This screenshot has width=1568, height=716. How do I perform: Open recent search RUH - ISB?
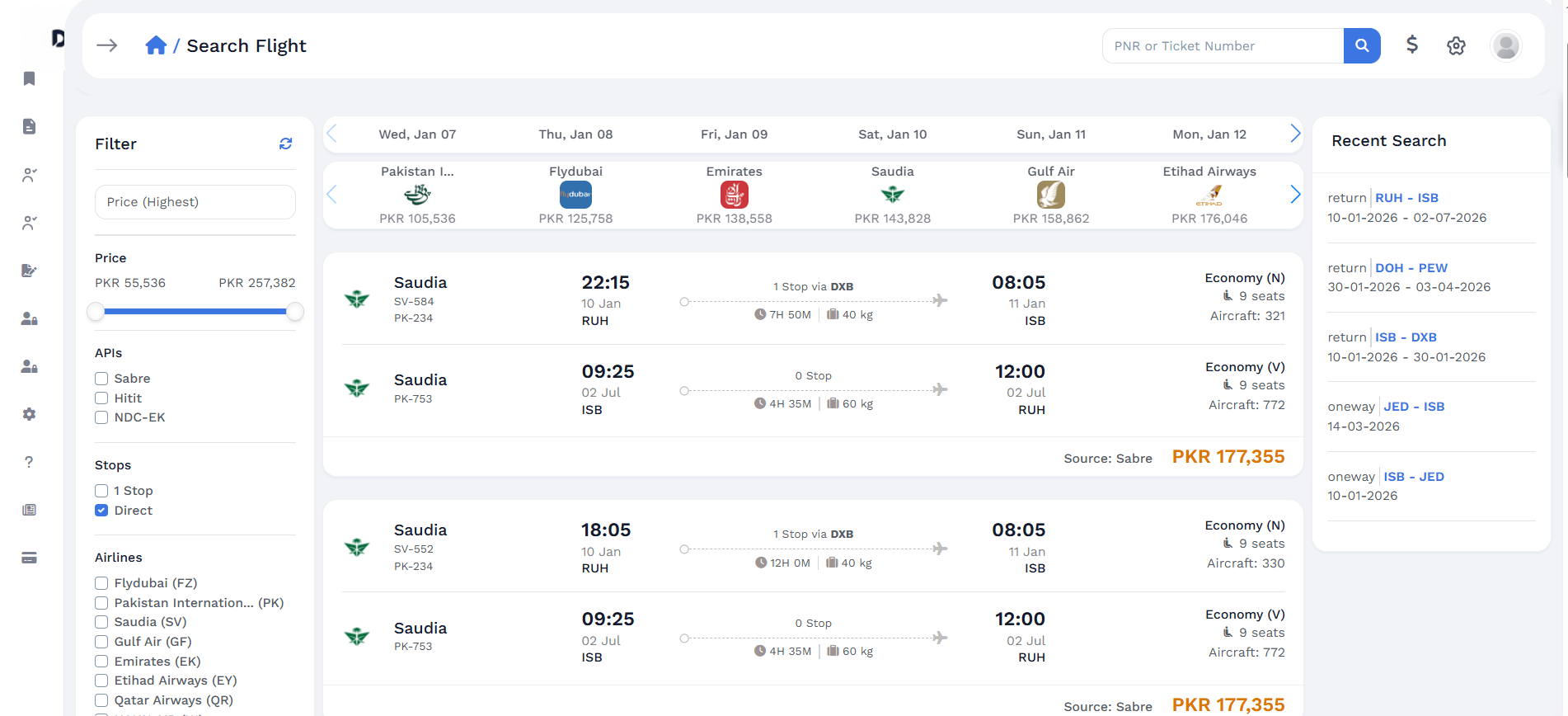point(1406,198)
